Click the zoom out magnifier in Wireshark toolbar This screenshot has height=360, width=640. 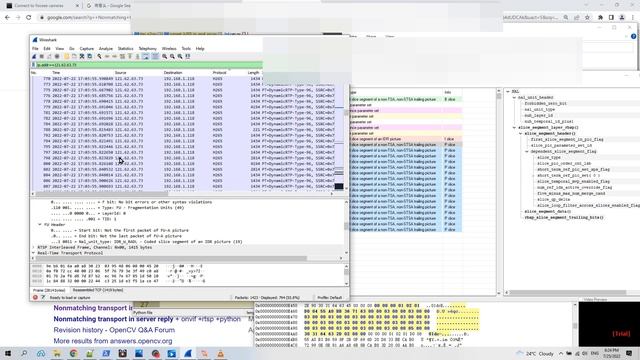click(x=172, y=56)
